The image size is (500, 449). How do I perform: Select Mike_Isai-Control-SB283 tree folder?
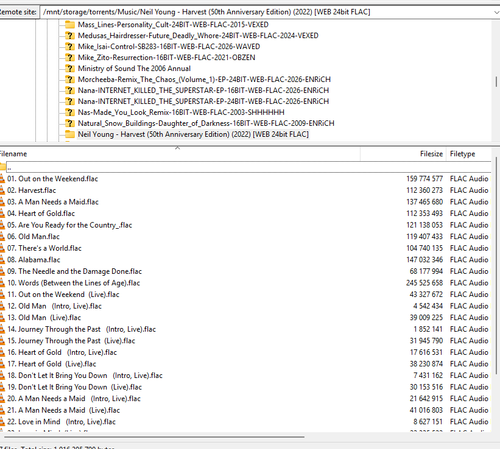click(x=169, y=46)
